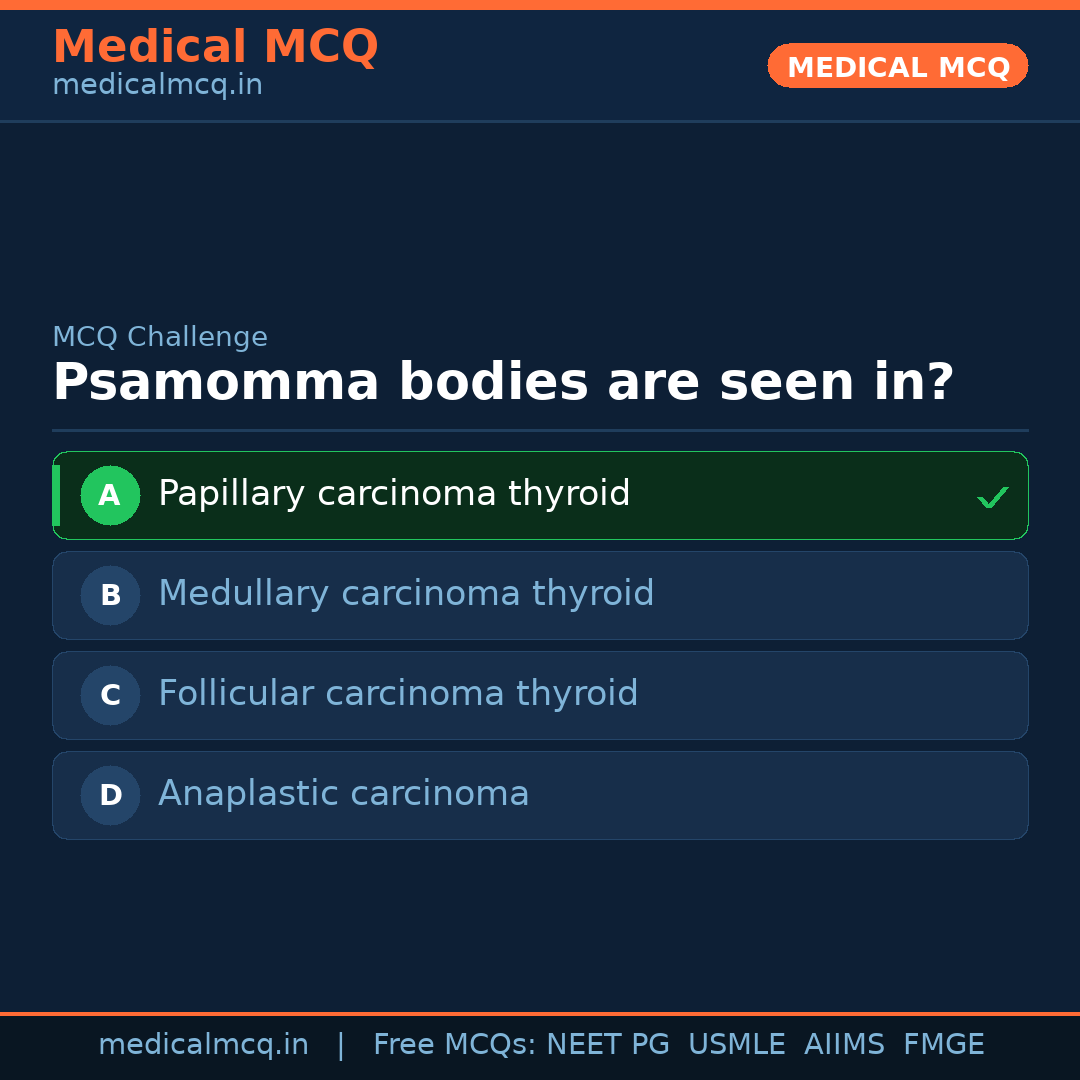
Task: Click the C letter circle icon
Action: tap(110, 695)
